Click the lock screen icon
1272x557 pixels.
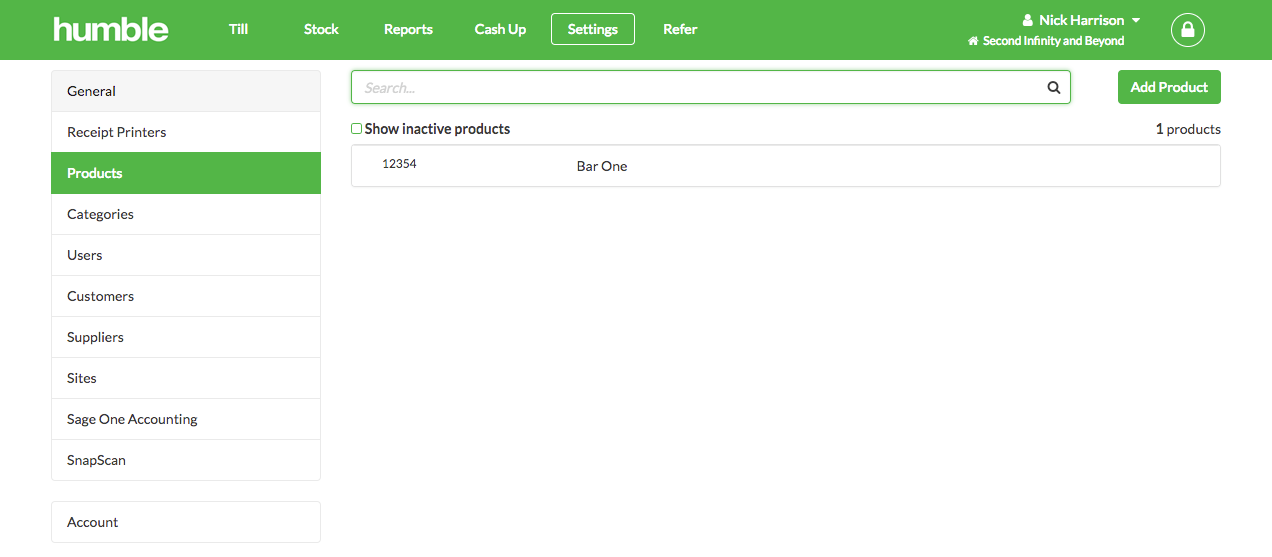point(1188,30)
